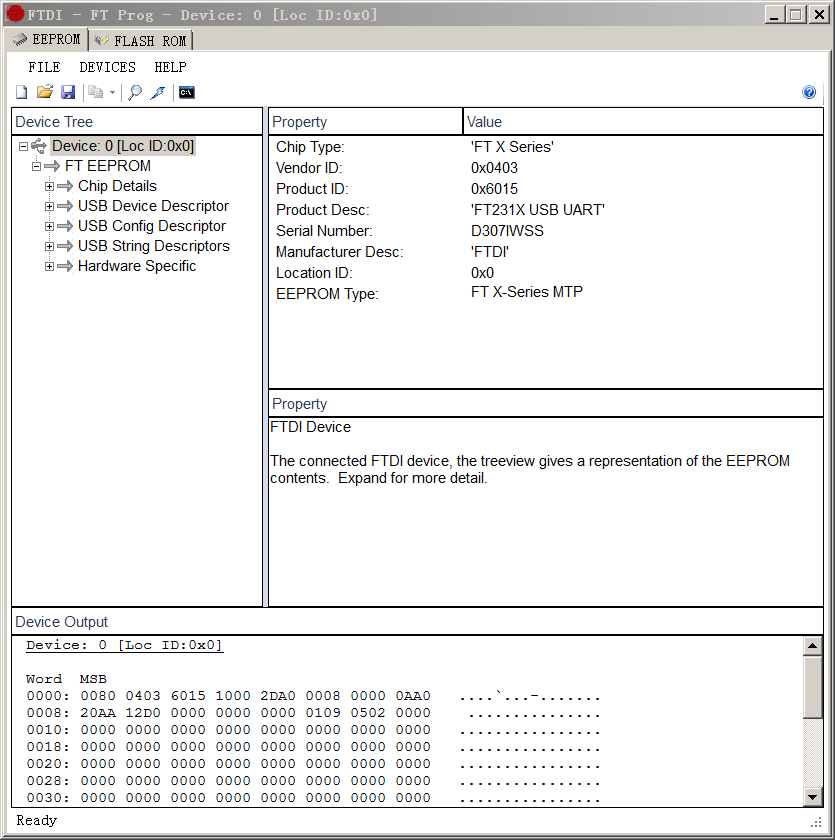Select the FT EEPROM tree item
The image size is (835, 840).
coord(108,166)
